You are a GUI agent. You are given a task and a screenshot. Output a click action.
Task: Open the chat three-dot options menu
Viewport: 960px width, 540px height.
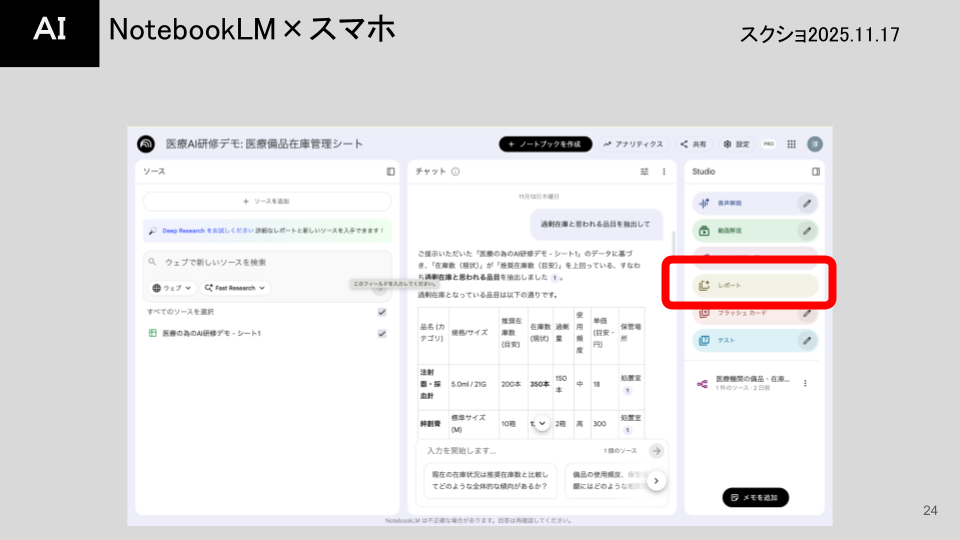[664, 171]
